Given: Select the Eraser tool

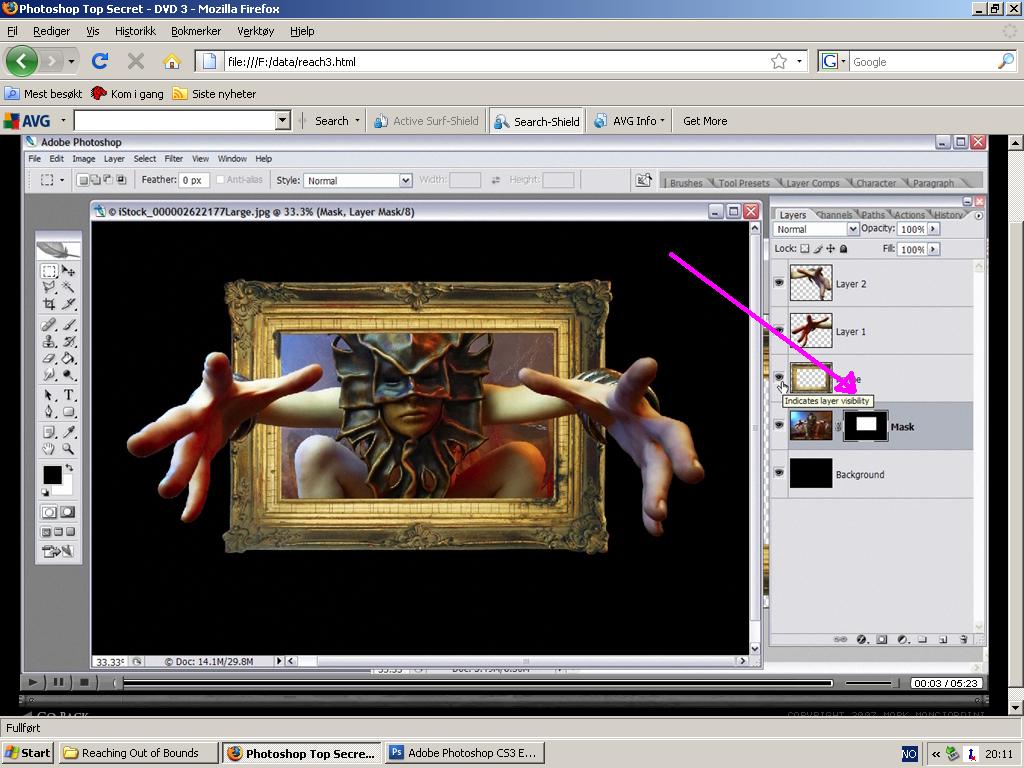Looking at the screenshot, I should (49, 359).
